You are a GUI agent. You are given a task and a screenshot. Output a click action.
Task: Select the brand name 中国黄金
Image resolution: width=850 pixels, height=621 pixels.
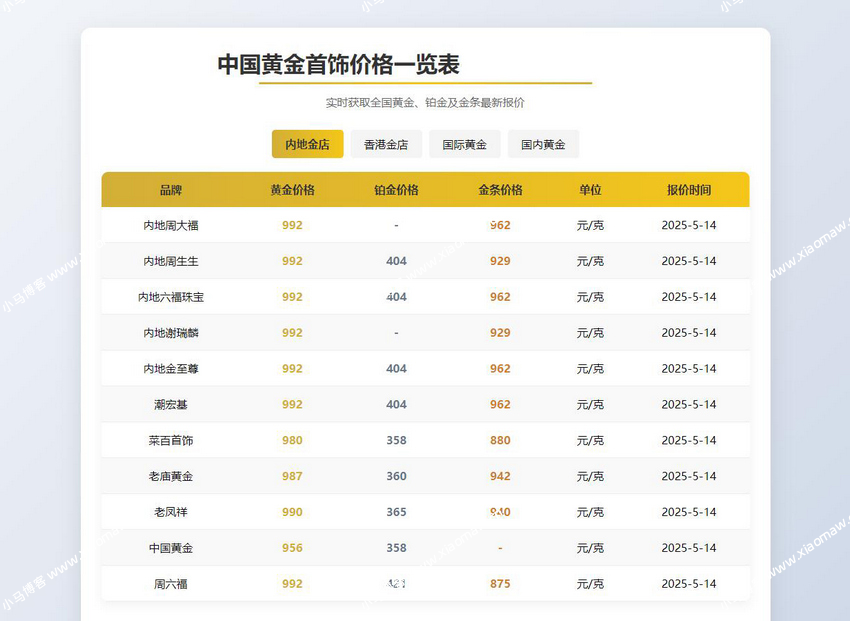(x=171, y=548)
